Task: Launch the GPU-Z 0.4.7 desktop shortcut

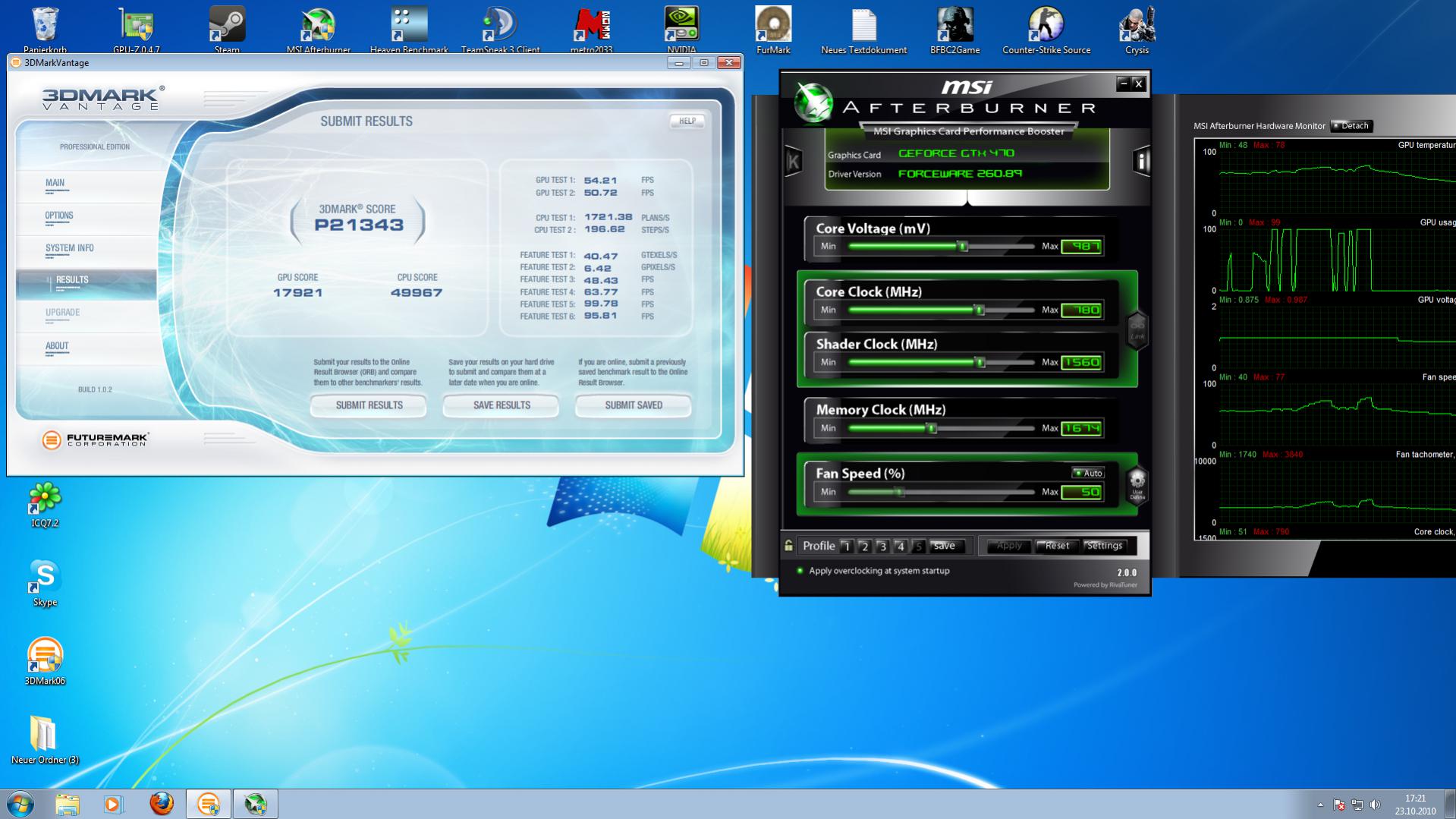Action: click(x=137, y=29)
